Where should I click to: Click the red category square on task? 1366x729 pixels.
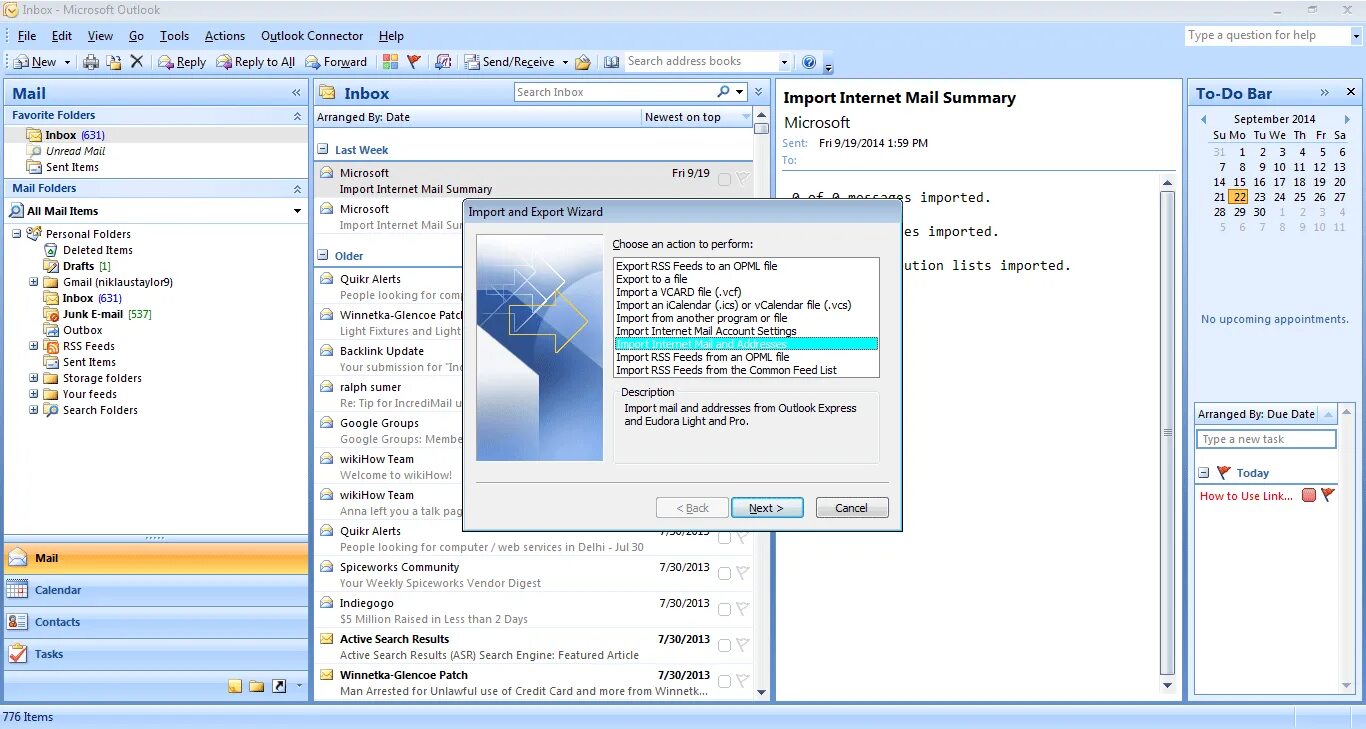(x=1309, y=495)
